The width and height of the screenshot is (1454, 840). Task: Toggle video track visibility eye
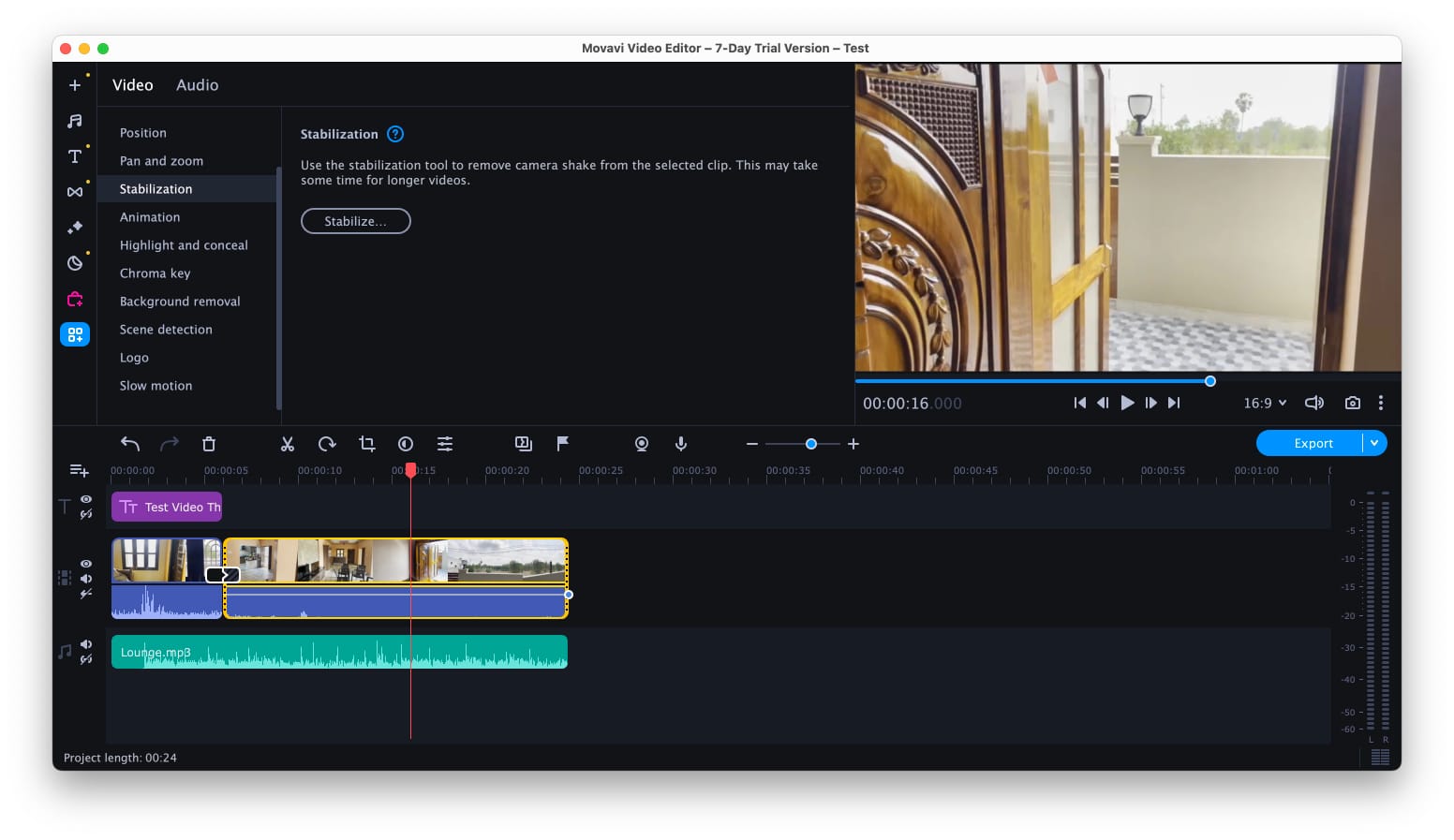click(86, 564)
